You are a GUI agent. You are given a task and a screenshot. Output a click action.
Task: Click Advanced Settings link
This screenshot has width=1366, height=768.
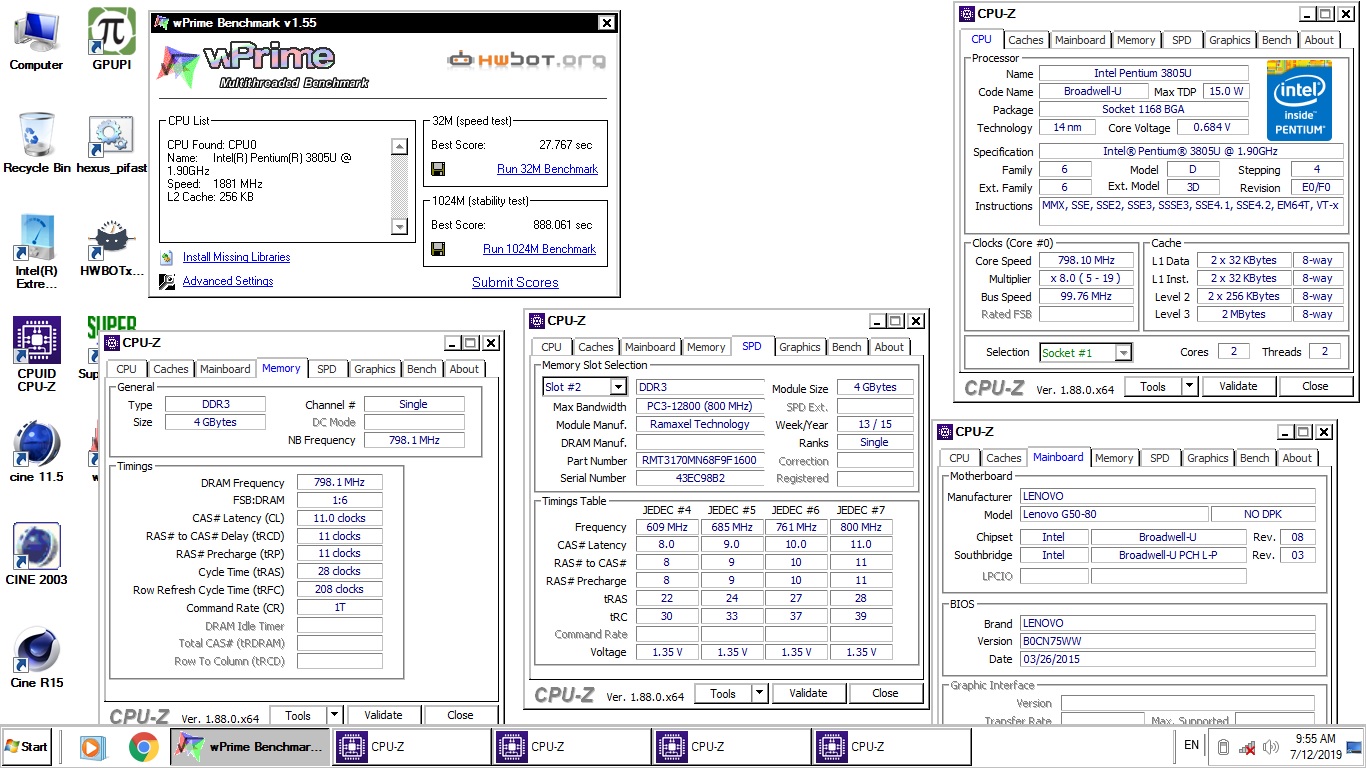click(x=228, y=281)
